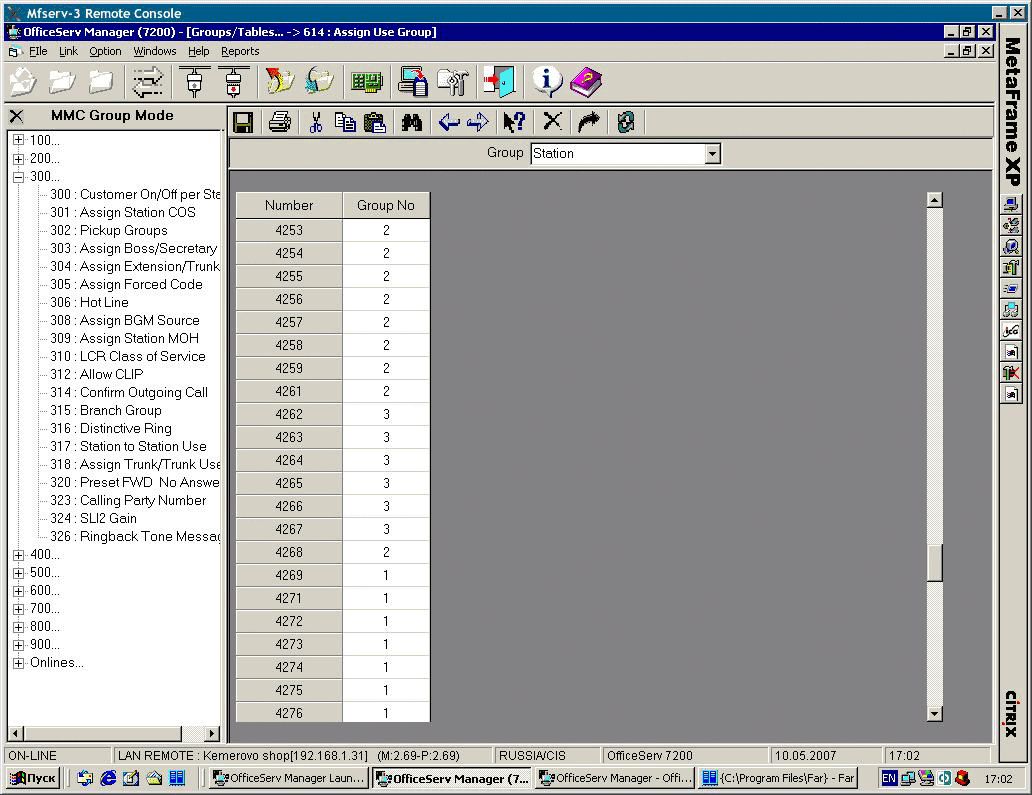Switch to C:\Program Files\Far taskbar button
This screenshot has height=795, width=1032.
(x=778, y=778)
